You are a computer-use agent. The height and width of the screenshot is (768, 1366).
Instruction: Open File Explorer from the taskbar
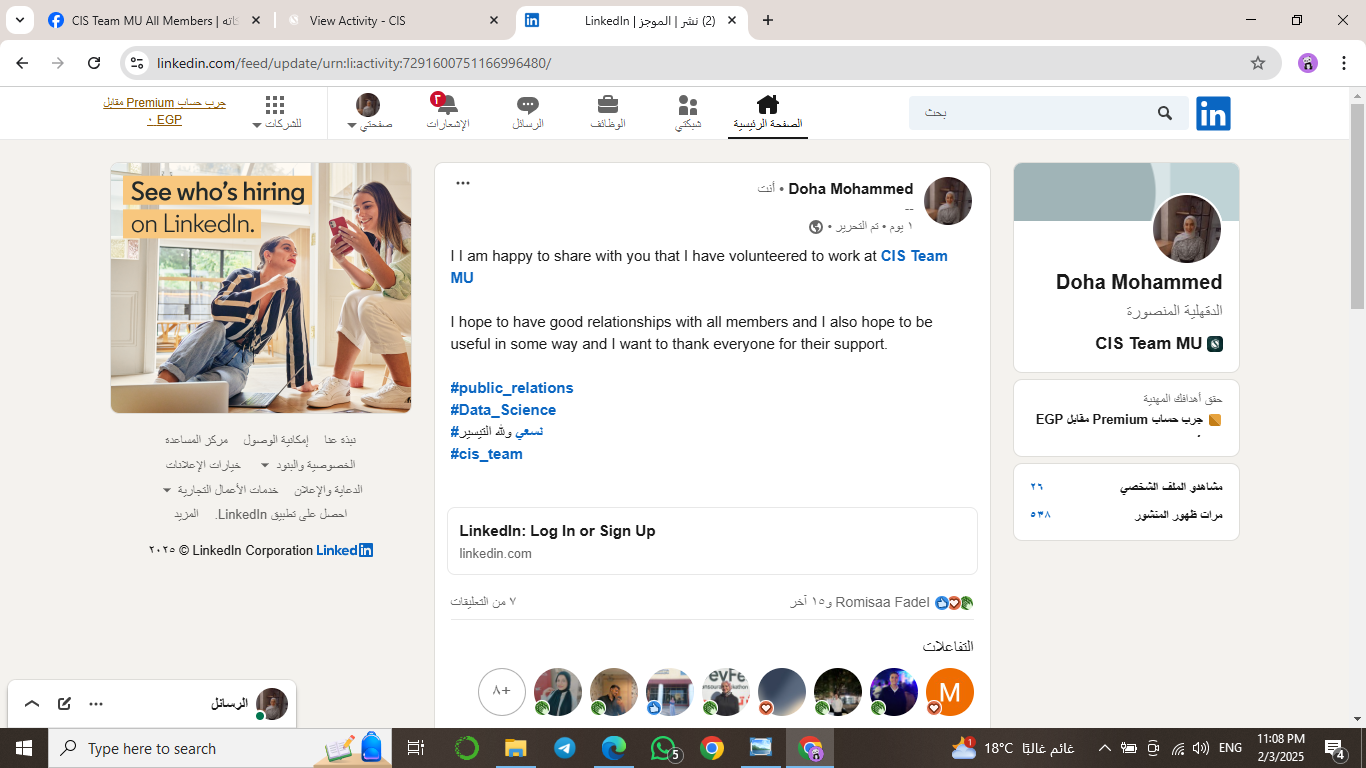click(x=515, y=748)
